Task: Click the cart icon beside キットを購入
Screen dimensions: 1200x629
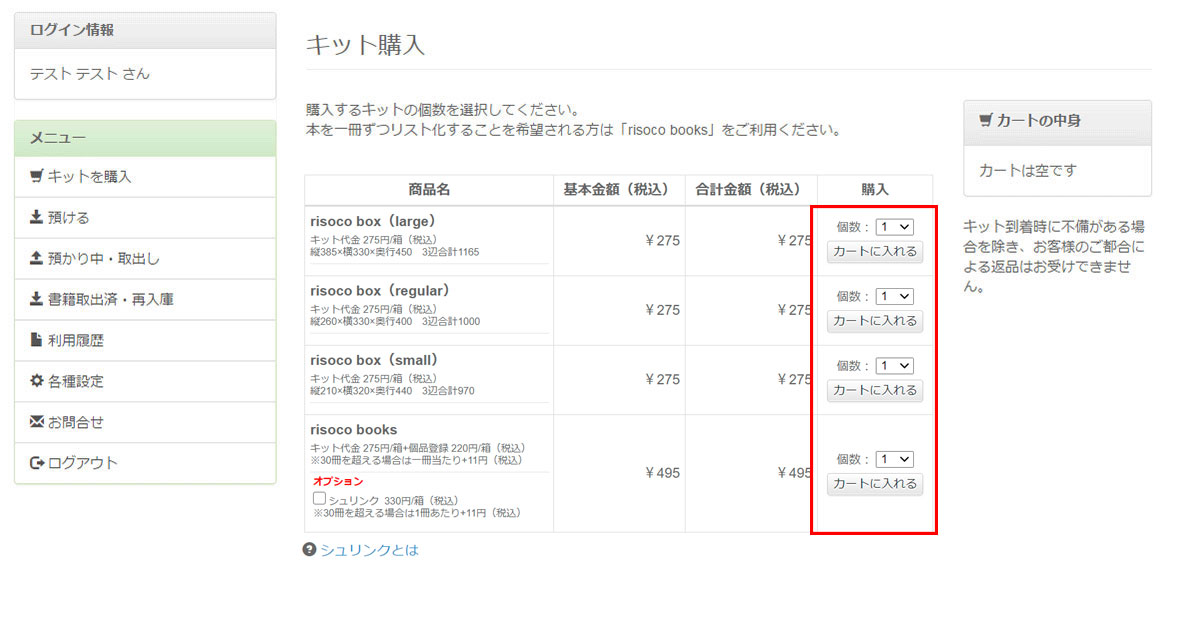Action: coord(37,176)
